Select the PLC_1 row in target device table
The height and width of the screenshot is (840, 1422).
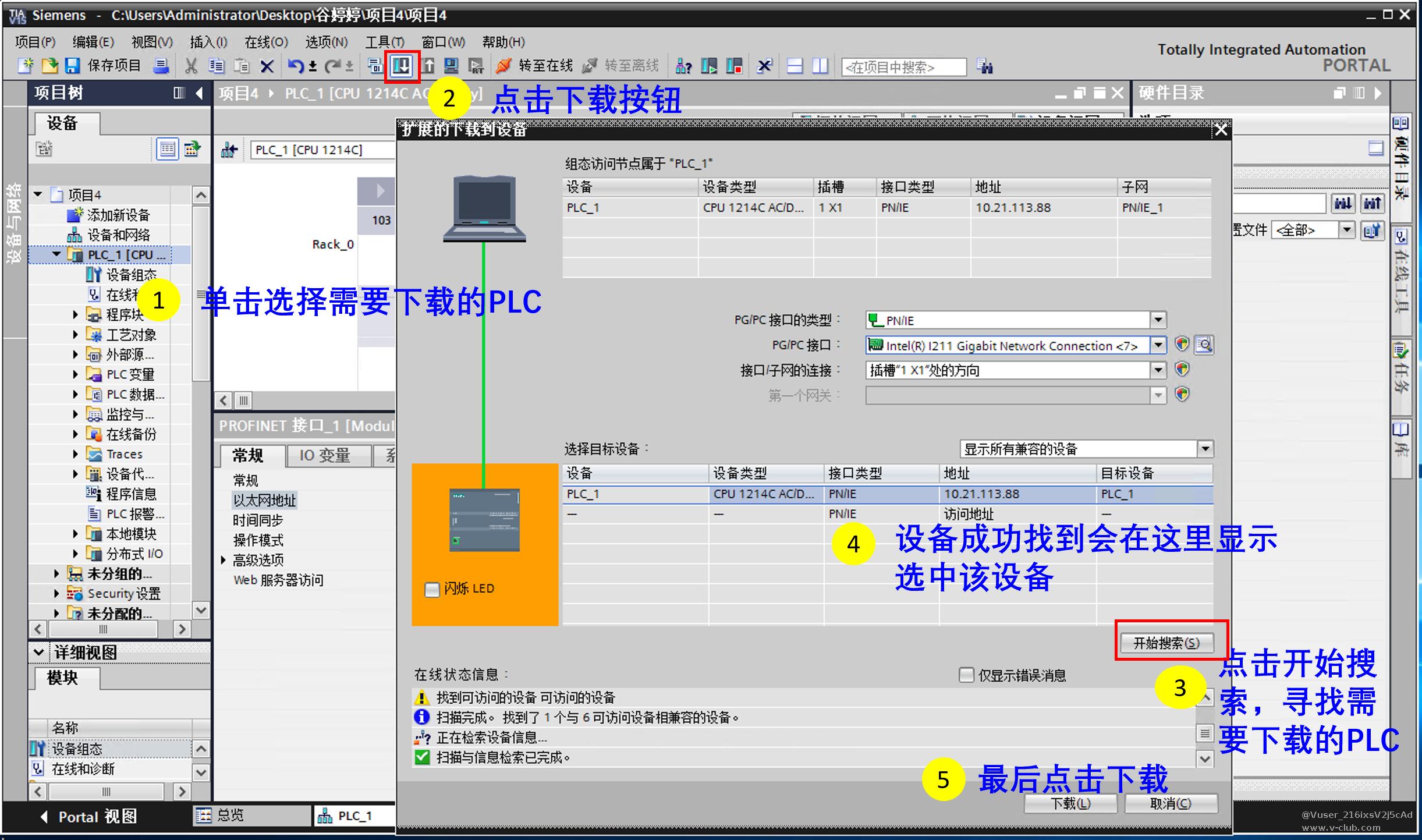click(x=888, y=494)
